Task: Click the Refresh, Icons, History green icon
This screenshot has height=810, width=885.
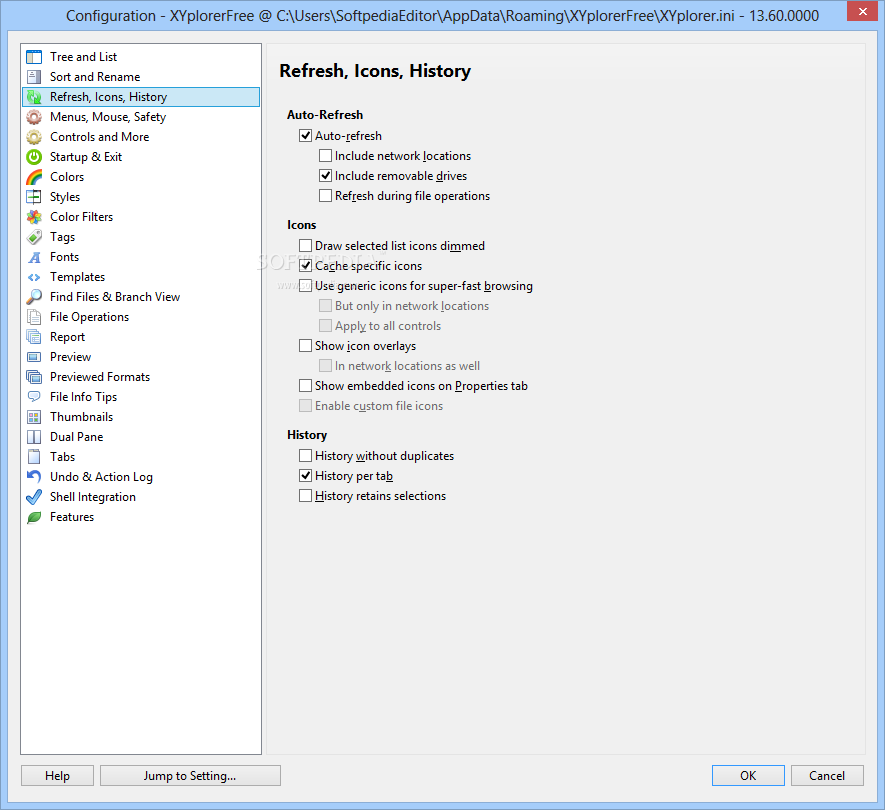Action: 34,97
